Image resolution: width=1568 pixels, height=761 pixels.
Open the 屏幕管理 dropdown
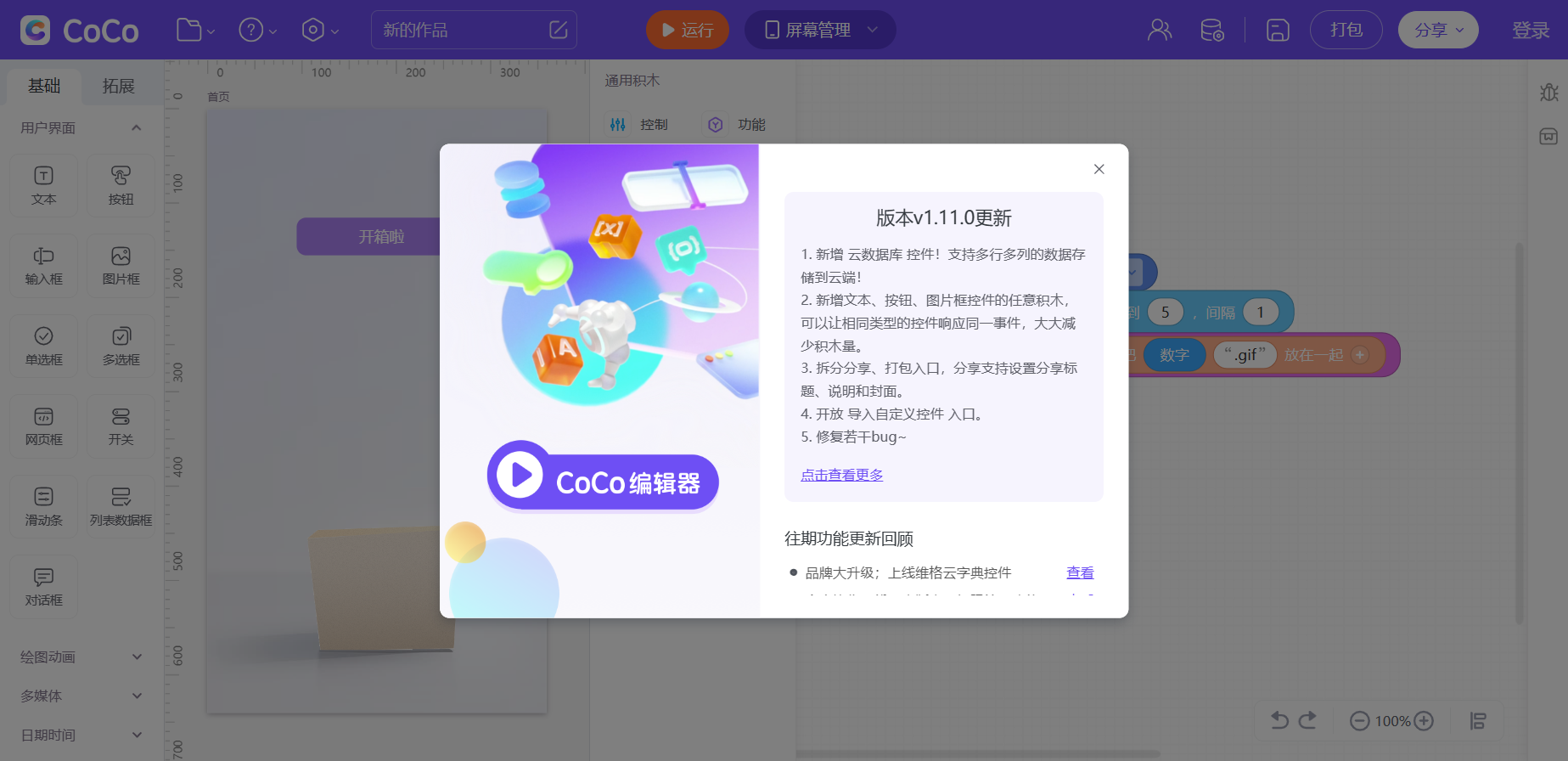point(820,30)
